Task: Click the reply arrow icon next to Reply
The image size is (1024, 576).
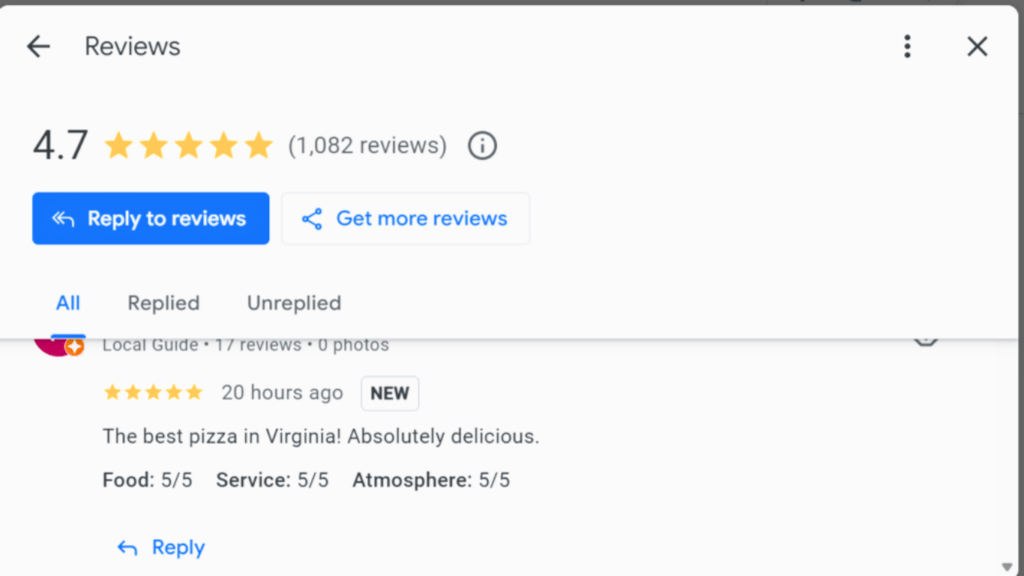Action: click(126, 547)
